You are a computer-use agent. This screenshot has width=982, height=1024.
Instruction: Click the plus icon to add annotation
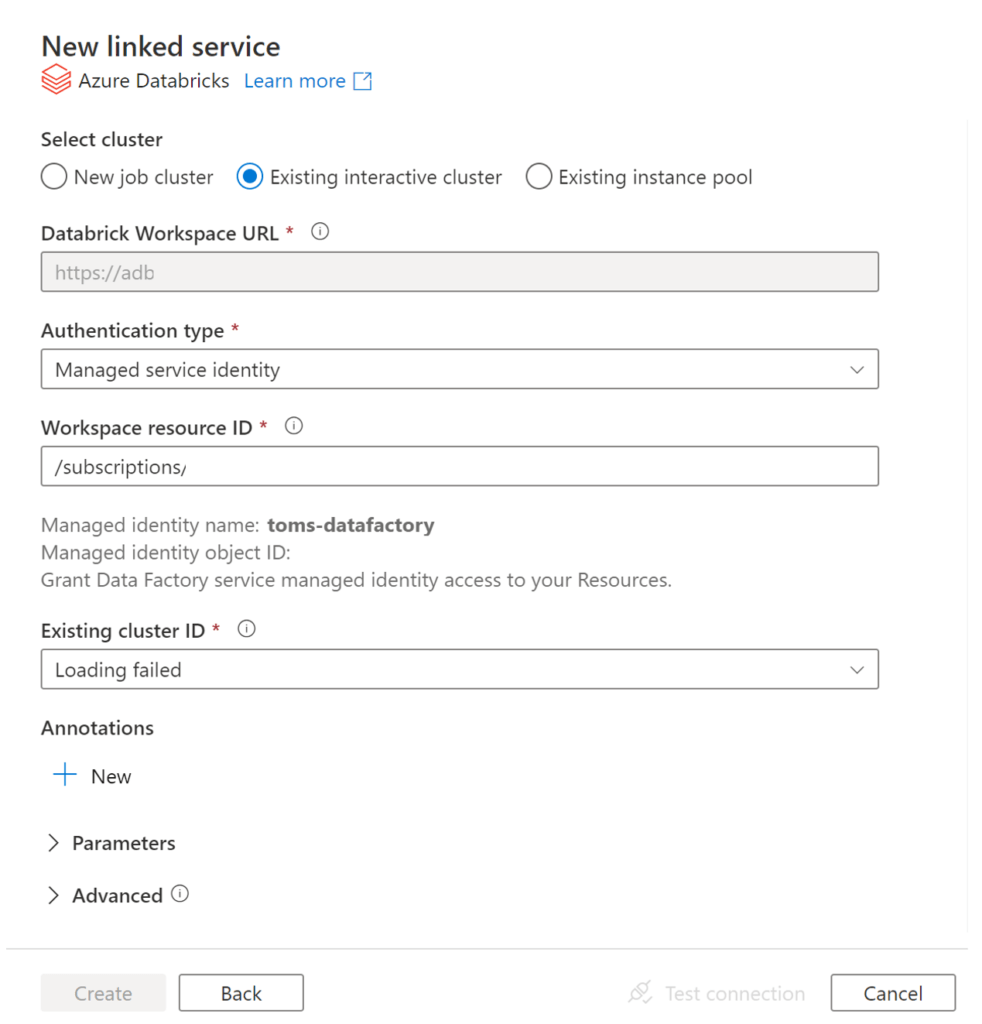(x=65, y=775)
